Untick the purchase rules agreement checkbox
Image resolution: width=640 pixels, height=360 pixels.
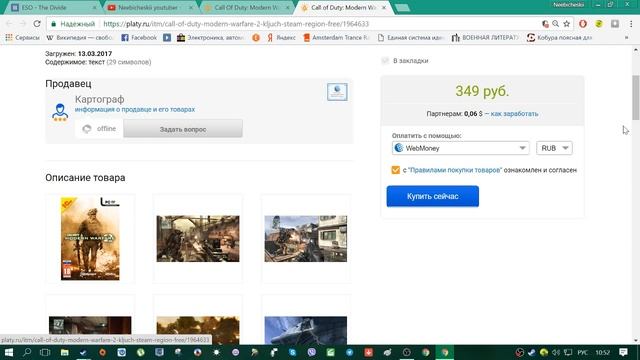(x=396, y=170)
